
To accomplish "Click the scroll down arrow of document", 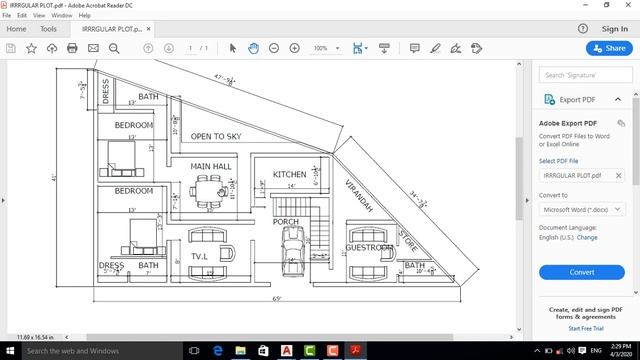I will [x=519, y=329].
